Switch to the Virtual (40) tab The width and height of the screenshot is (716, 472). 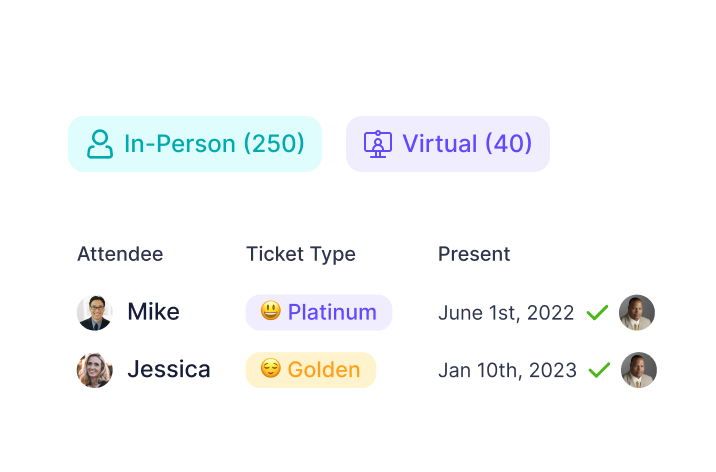(x=448, y=144)
